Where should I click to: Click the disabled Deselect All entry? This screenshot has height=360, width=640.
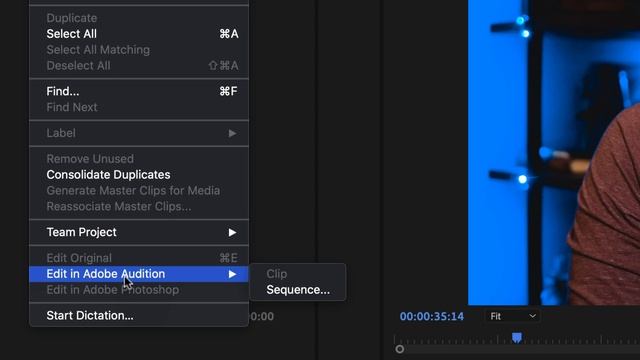tap(139, 66)
